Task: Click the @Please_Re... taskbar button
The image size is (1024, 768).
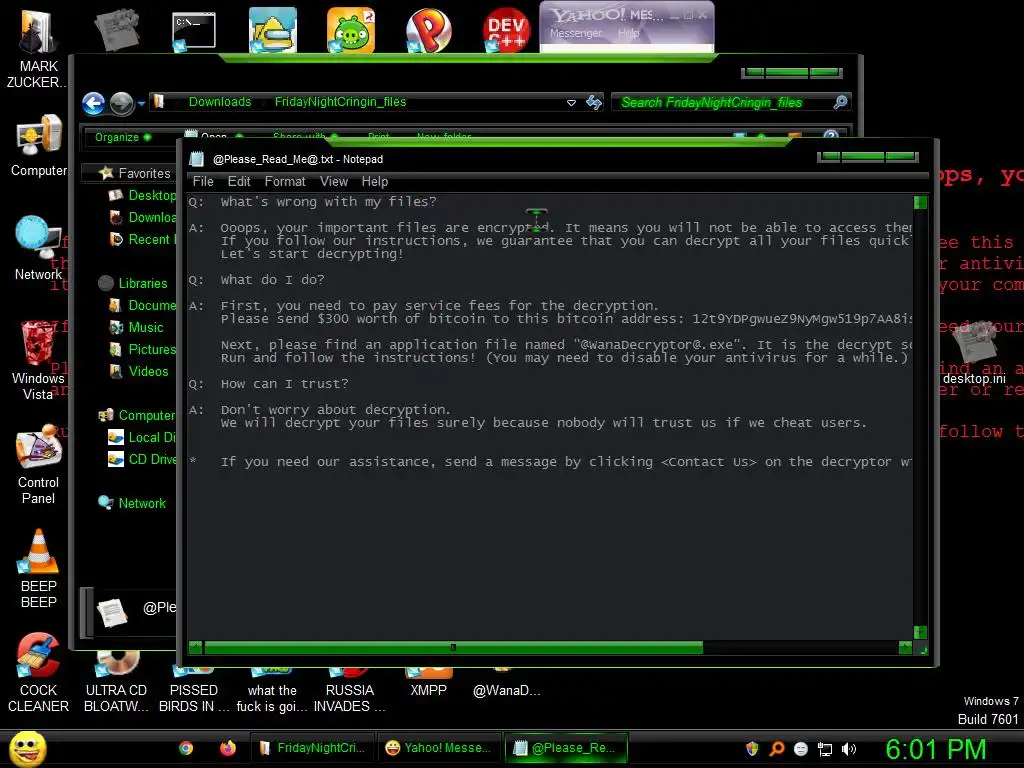Action: coord(566,748)
